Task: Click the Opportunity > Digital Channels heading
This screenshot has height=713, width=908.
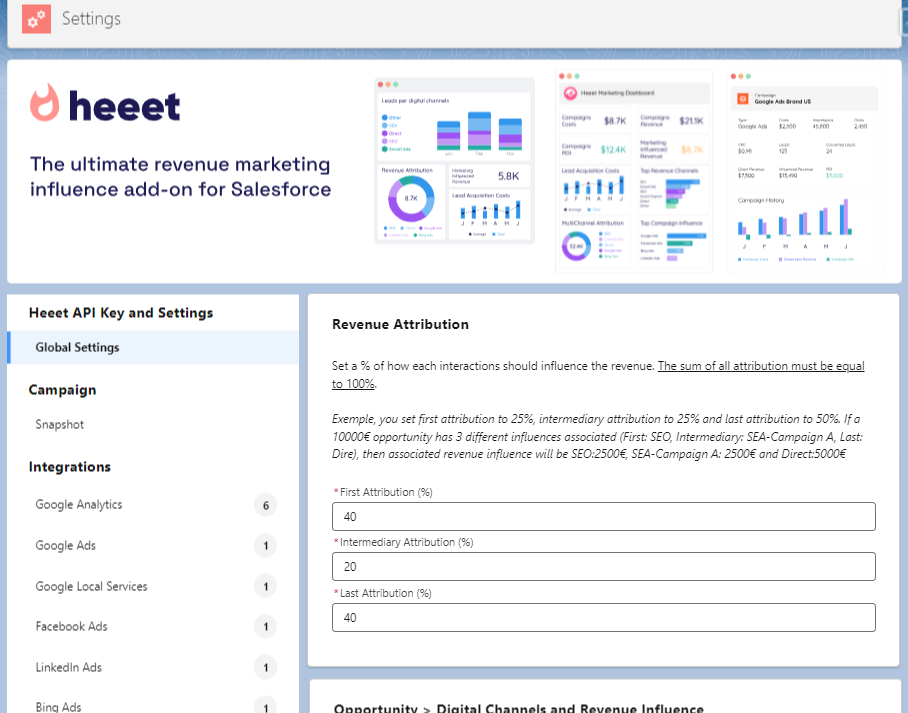Action: coord(519,708)
